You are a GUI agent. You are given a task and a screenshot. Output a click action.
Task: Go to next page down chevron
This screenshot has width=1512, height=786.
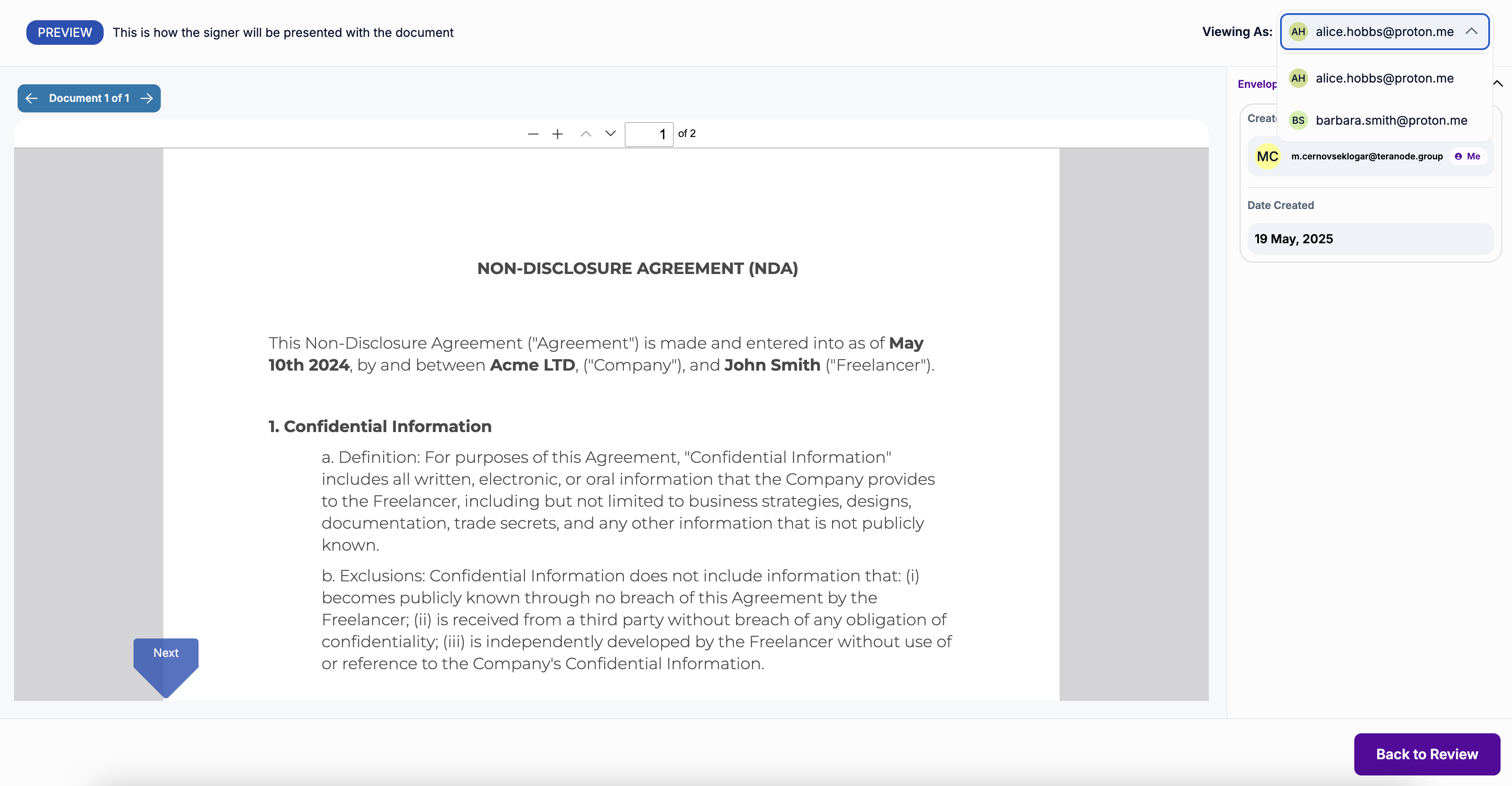click(x=611, y=133)
